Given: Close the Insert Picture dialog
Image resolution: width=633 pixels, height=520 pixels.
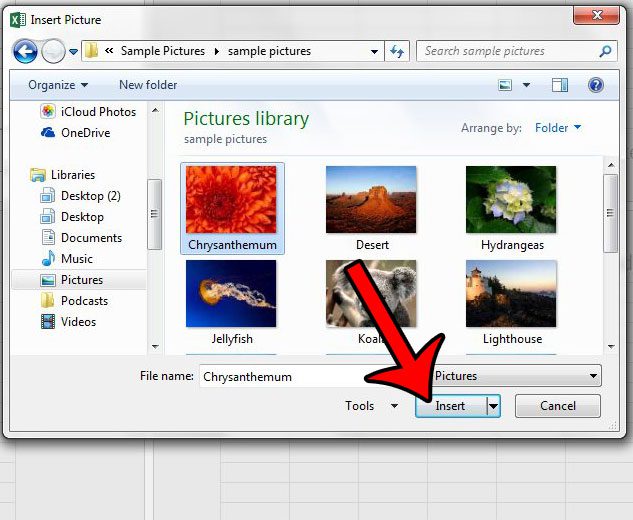Looking at the screenshot, I should 596,16.
